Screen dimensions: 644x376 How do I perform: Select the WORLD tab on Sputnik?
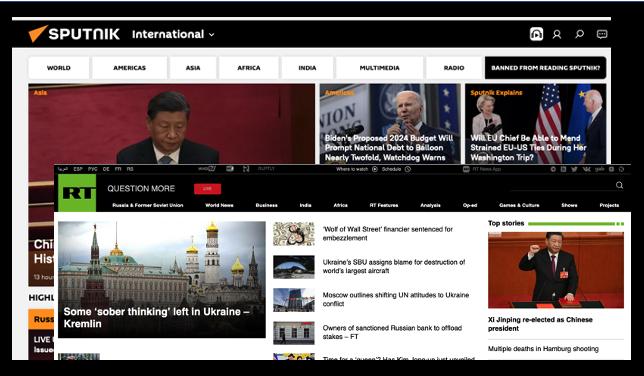[x=58, y=68]
